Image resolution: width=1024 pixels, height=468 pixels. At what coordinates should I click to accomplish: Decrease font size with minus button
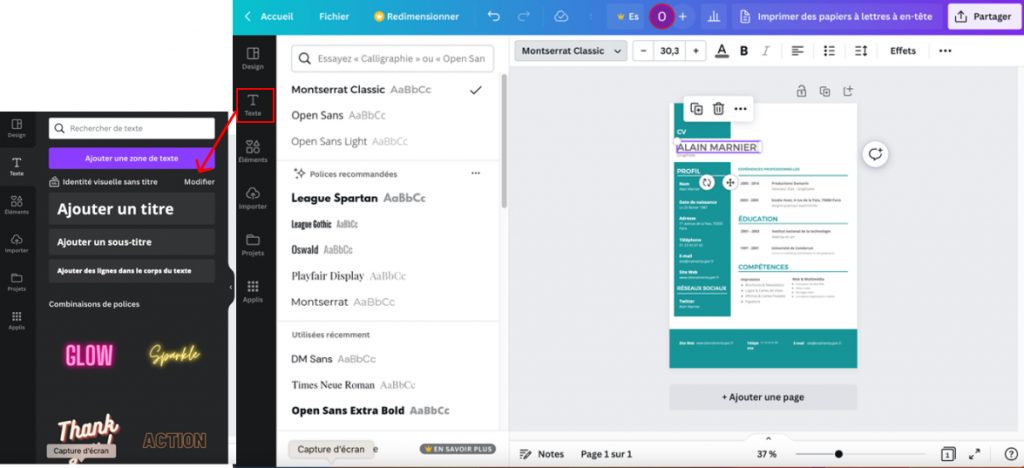(x=643, y=51)
